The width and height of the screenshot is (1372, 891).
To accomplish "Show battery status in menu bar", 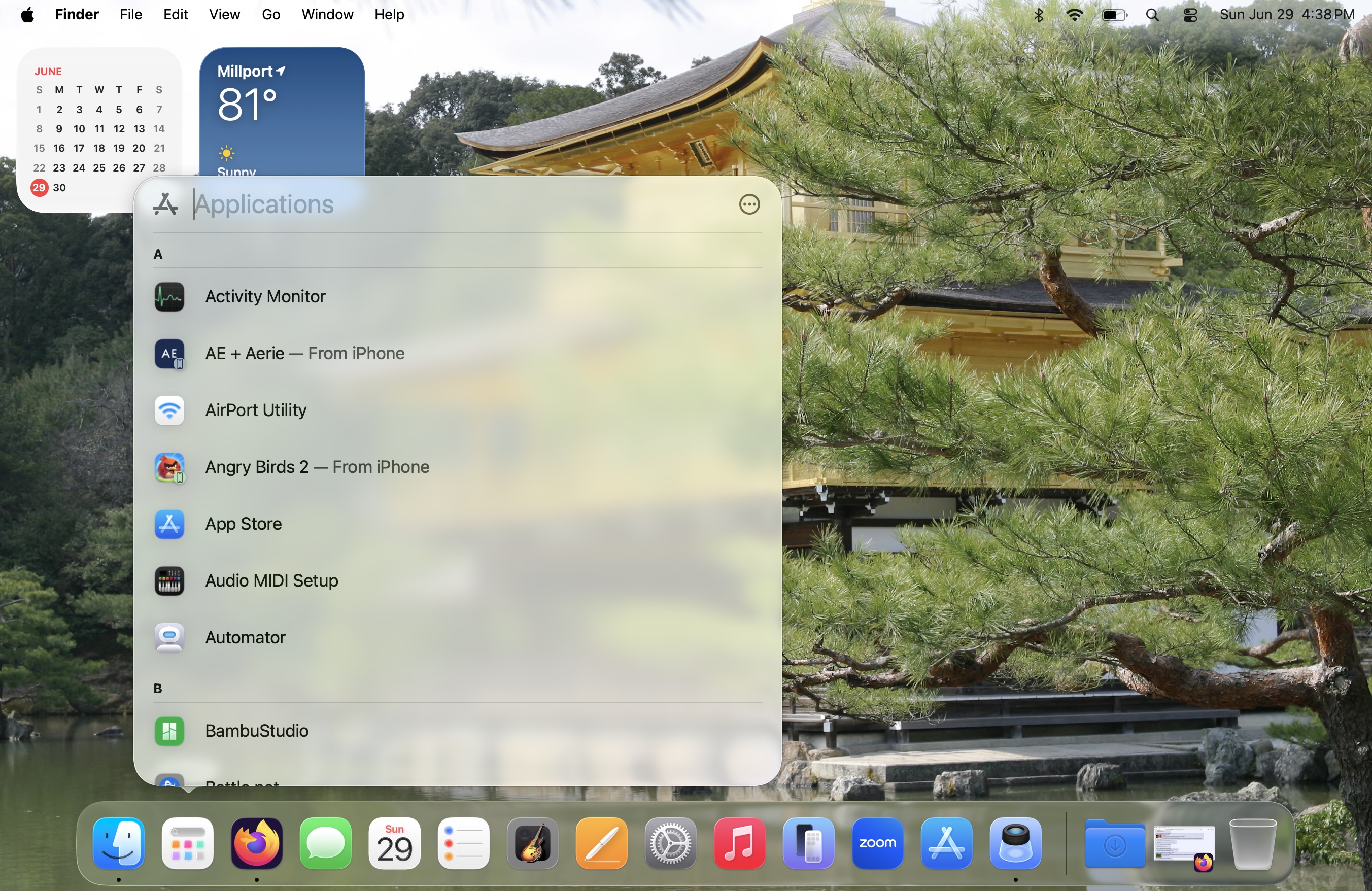I will [1114, 15].
